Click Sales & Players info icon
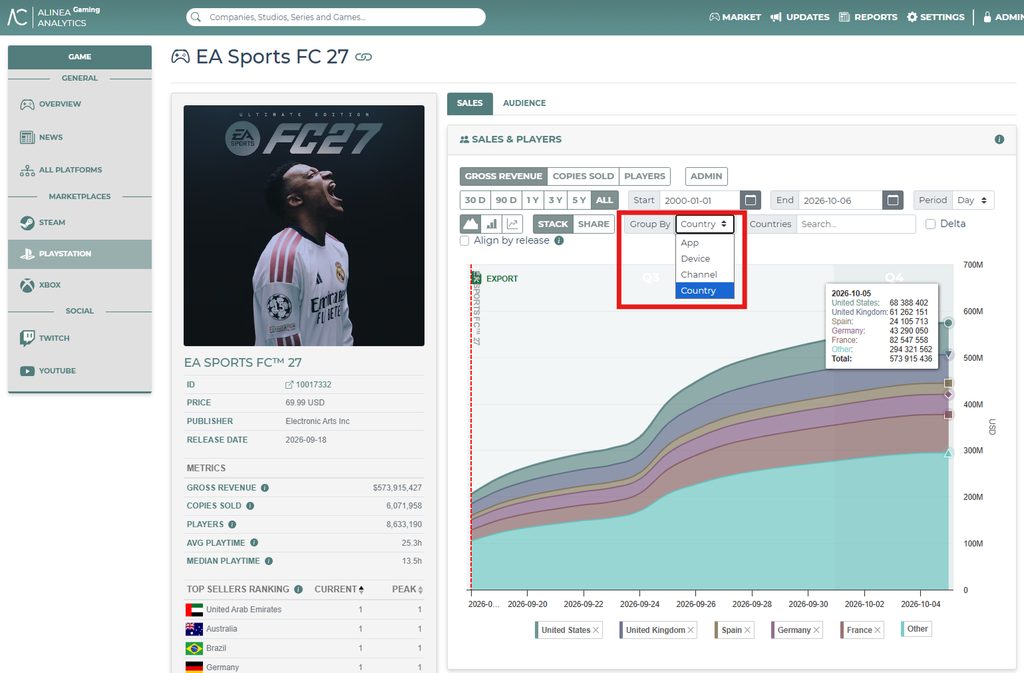The width and height of the screenshot is (1024, 673). coord(999,139)
